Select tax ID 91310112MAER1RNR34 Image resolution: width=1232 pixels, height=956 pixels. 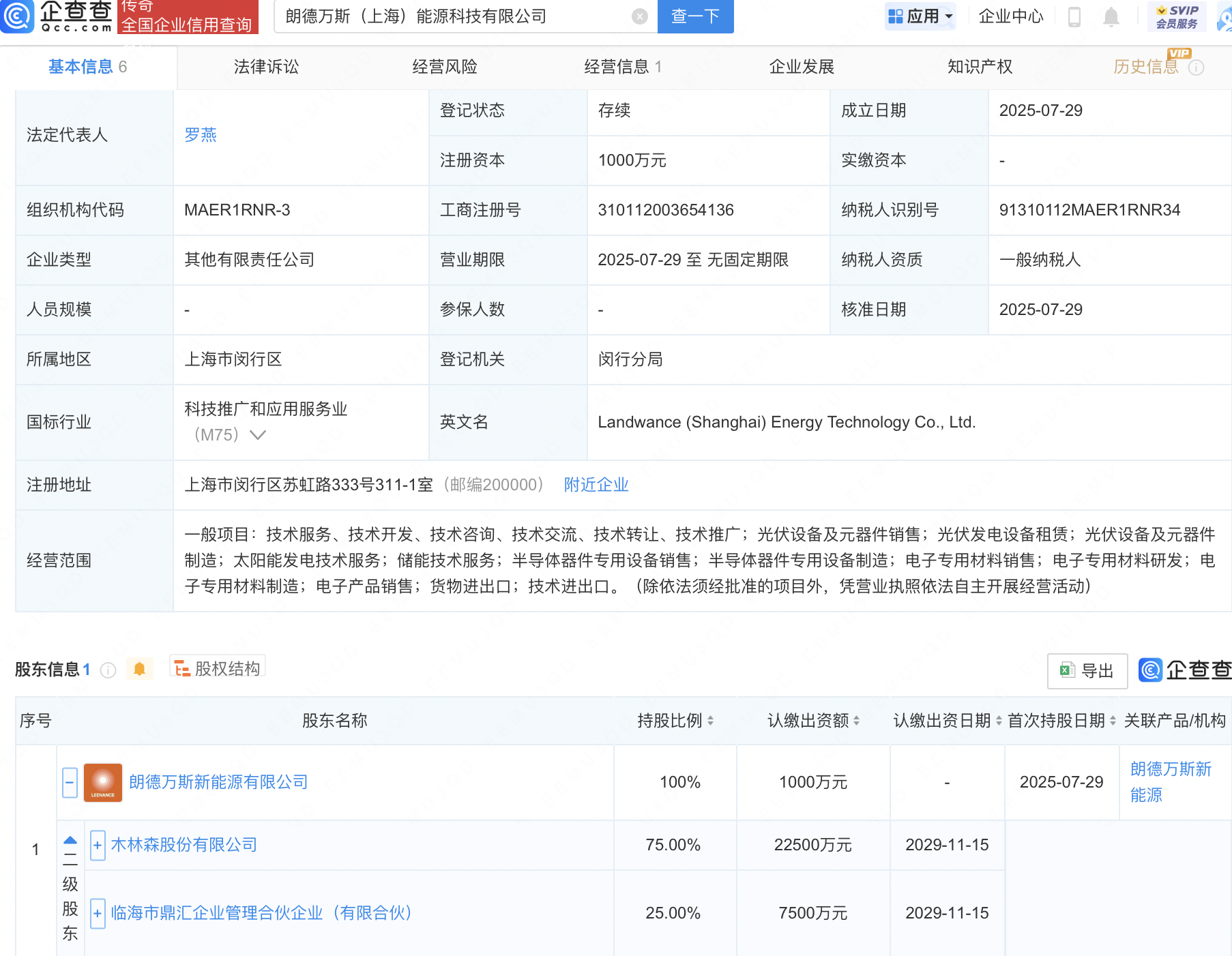pyautogui.click(x=1089, y=210)
